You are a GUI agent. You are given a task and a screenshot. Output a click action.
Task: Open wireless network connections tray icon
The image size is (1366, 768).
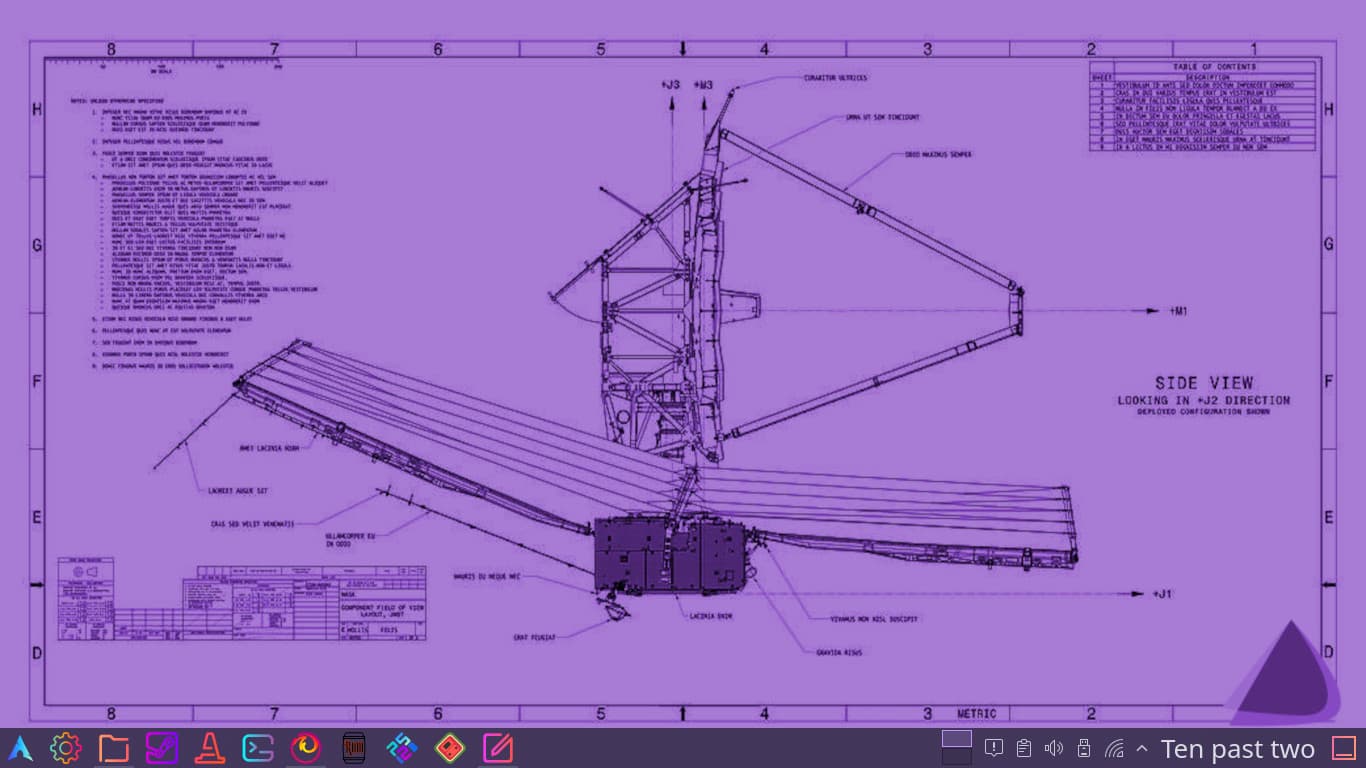[1113, 748]
